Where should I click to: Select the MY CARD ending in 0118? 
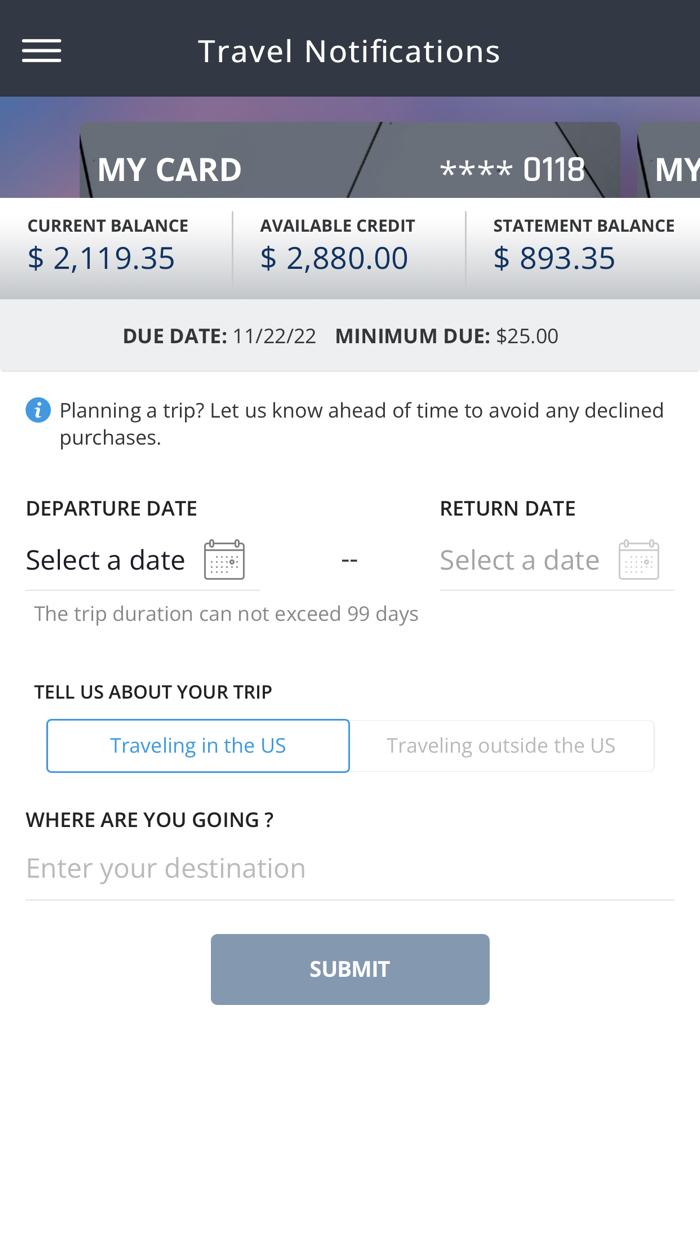[350, 170]
